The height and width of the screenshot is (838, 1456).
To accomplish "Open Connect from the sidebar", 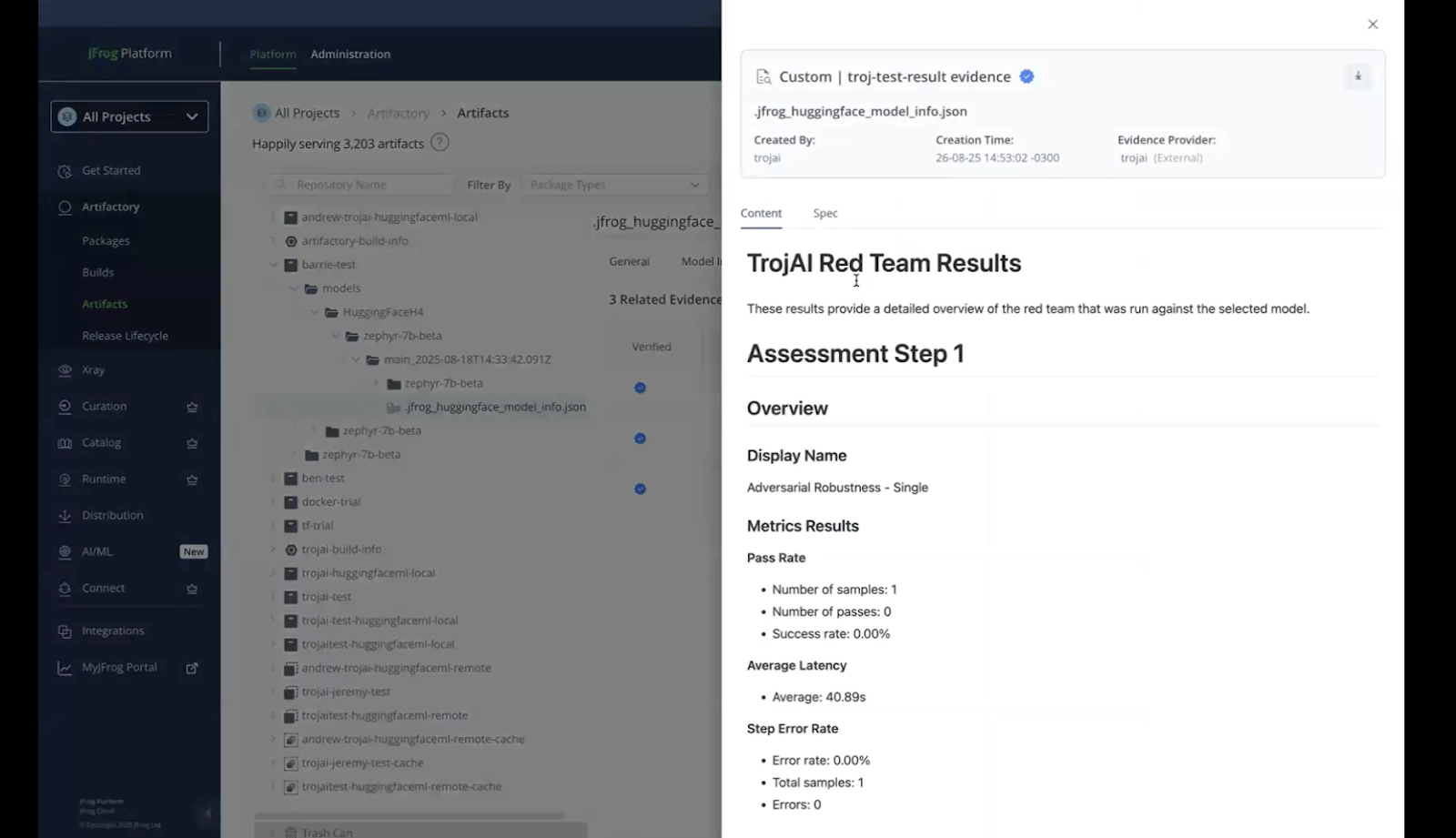I will click(x=103, y=588).
